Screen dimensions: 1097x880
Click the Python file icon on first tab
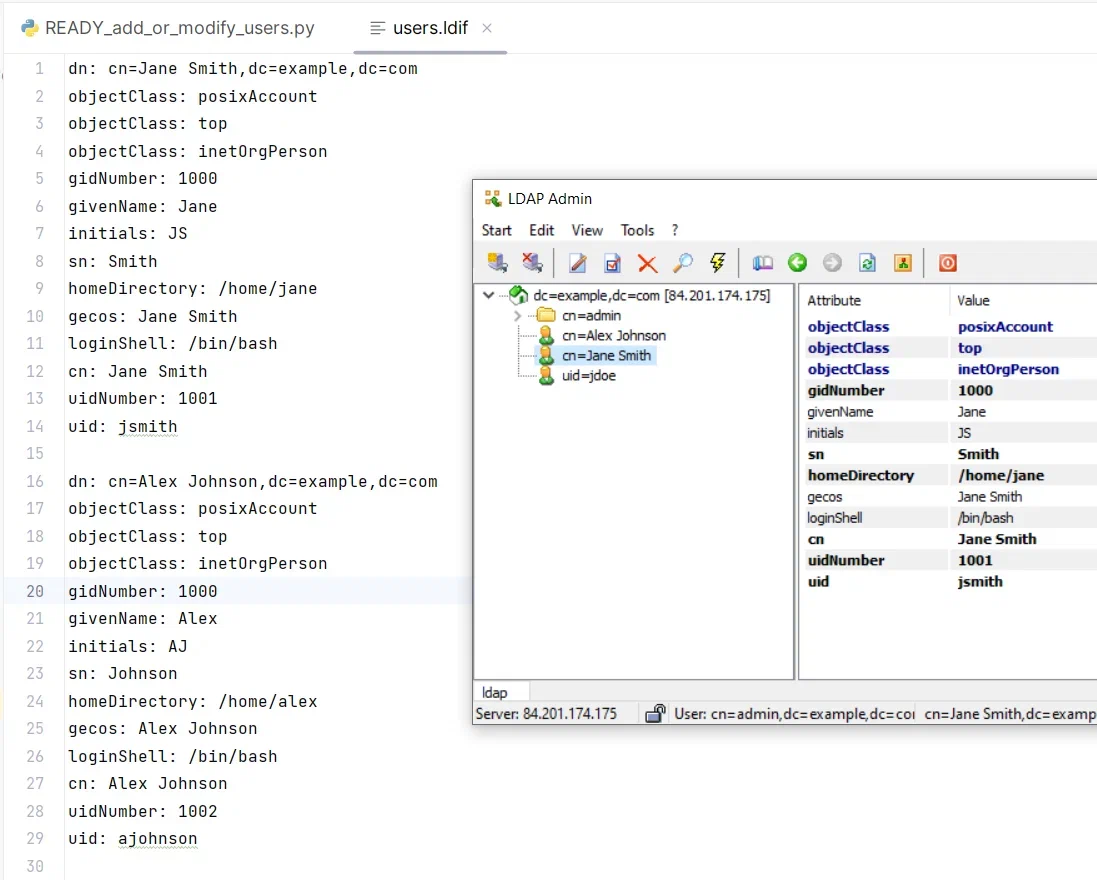tap(30, 28)
